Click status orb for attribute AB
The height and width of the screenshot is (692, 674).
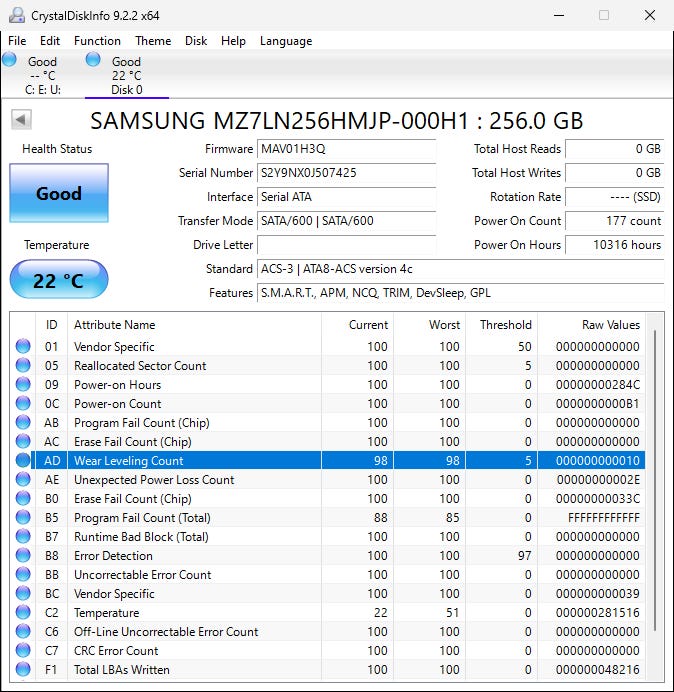click(23, 422)
